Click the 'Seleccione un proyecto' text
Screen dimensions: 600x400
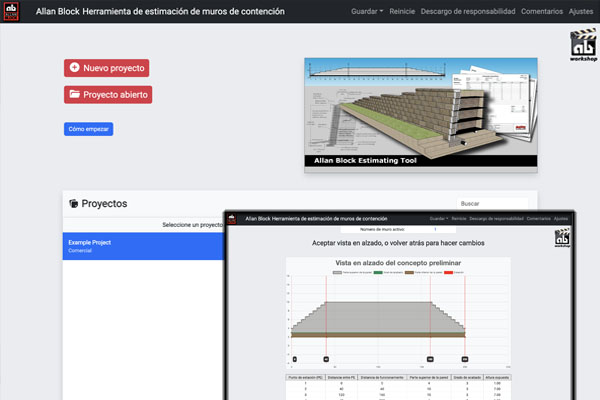(x=192, y=225)
